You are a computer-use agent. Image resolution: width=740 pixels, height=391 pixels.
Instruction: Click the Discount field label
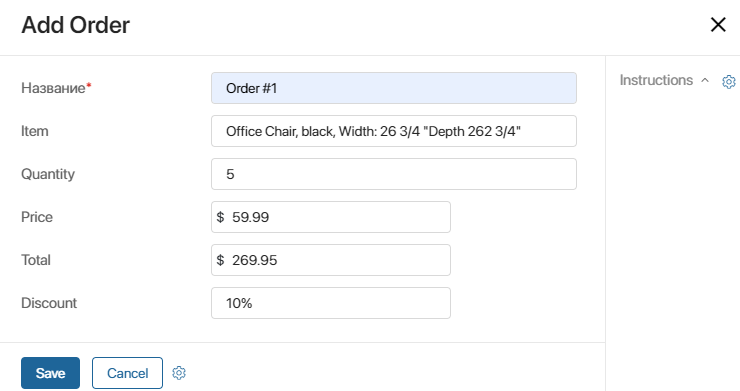pyautogui.click(x=49, y=303)
